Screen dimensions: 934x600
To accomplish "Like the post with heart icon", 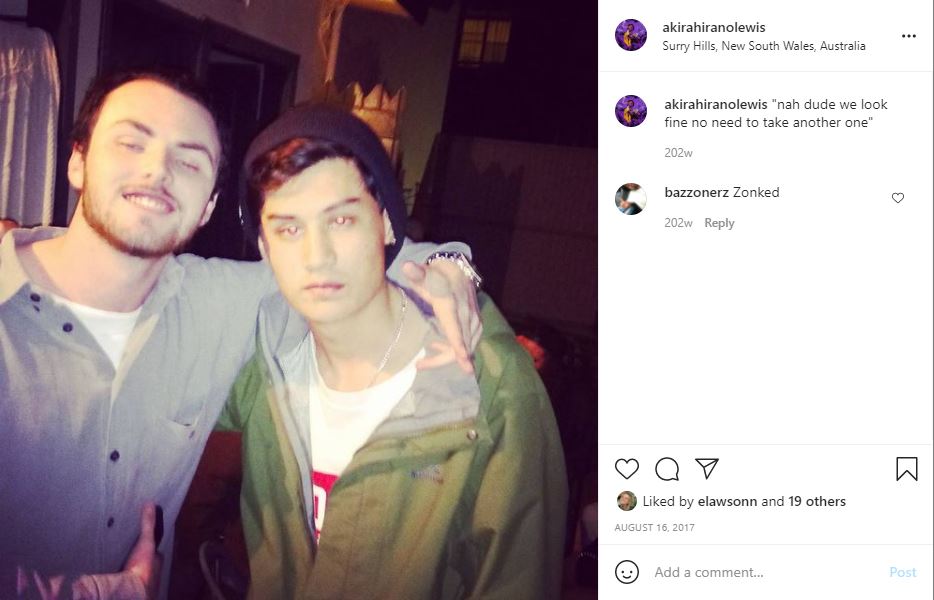I will click(x=627, y=469).
